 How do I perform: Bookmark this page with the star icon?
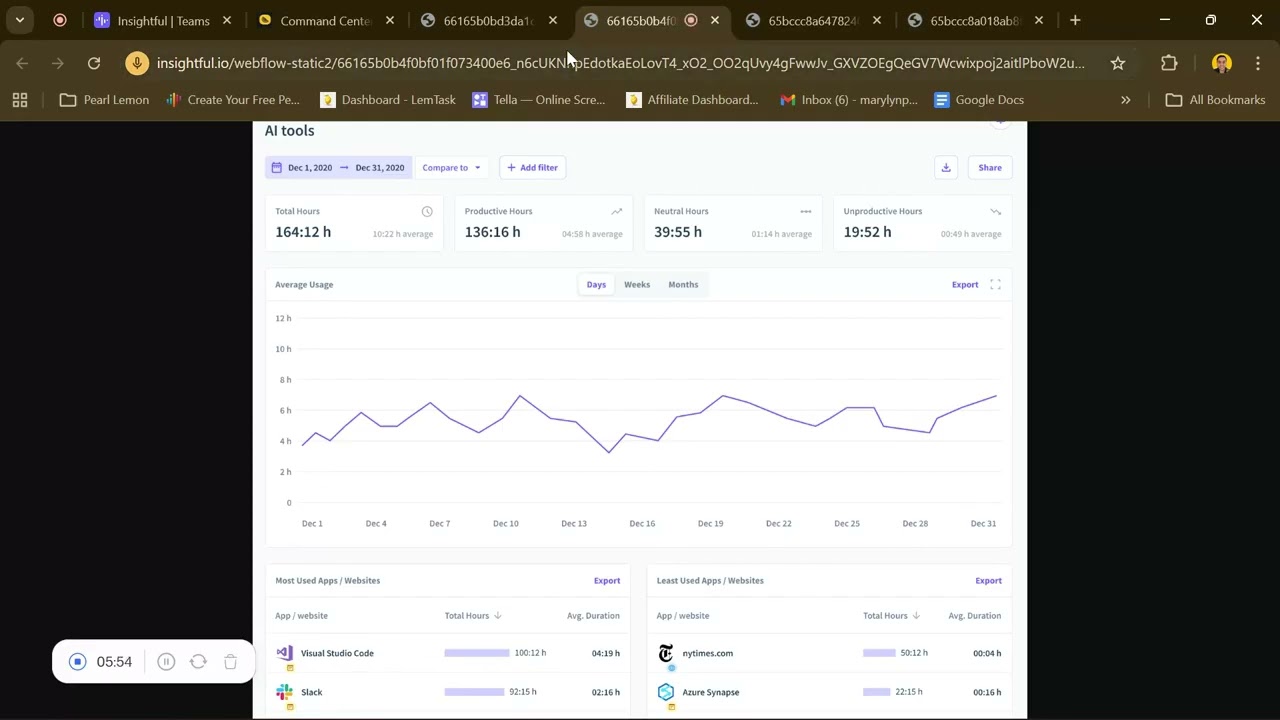pyautogui.click(x=1118, y=63)
